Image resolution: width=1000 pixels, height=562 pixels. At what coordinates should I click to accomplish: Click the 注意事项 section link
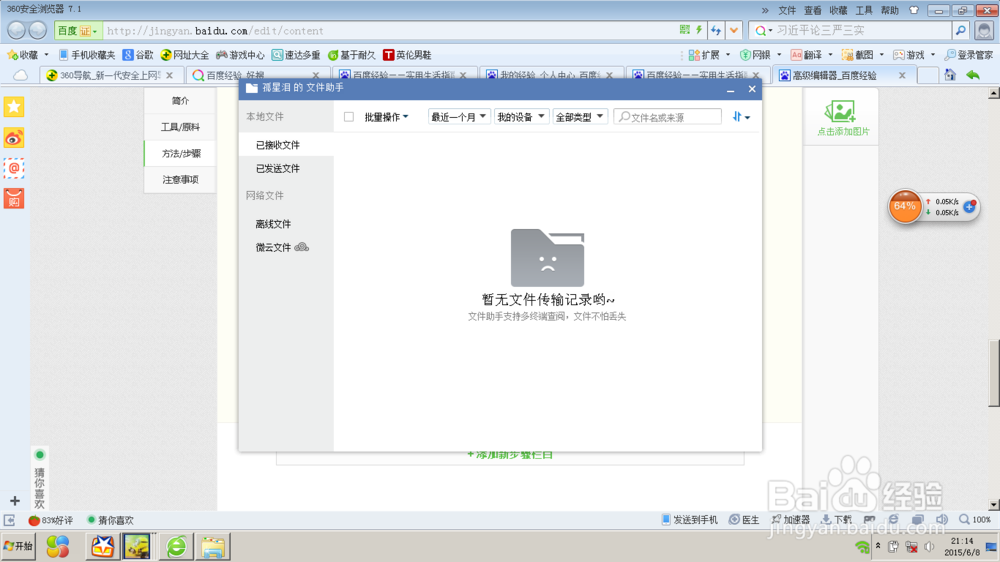coord(180,179)
